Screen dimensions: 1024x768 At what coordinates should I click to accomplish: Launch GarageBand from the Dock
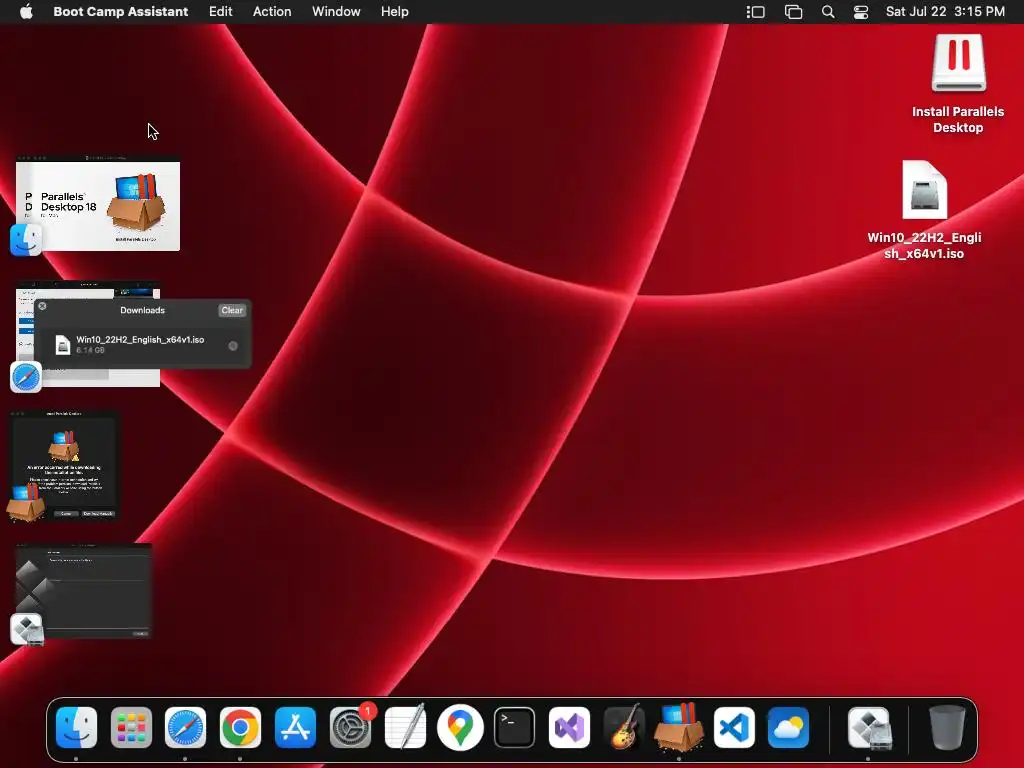[624, 727]
